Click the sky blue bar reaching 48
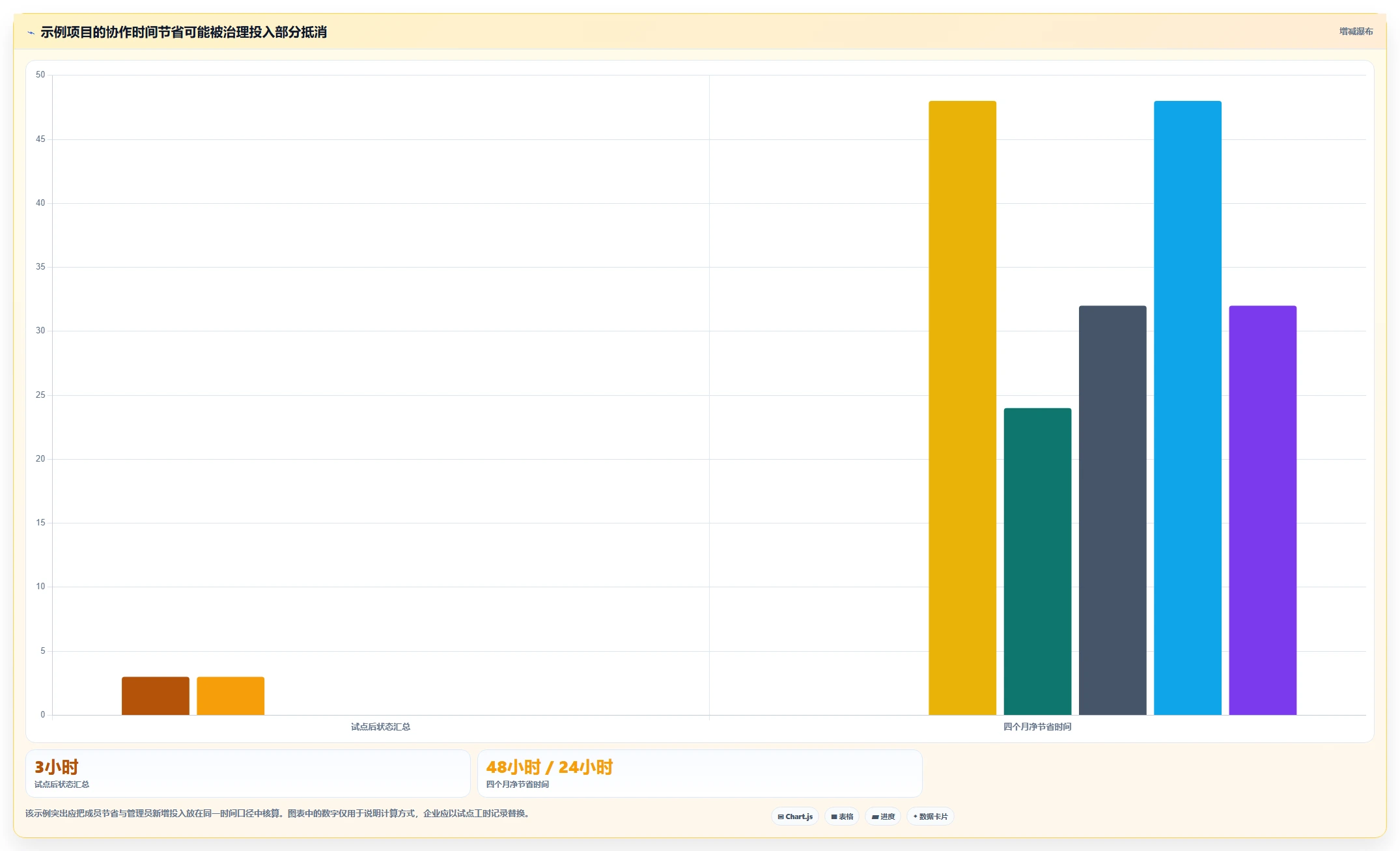The width and height of the screenshot is (1400, 851). click(1188, 408)
